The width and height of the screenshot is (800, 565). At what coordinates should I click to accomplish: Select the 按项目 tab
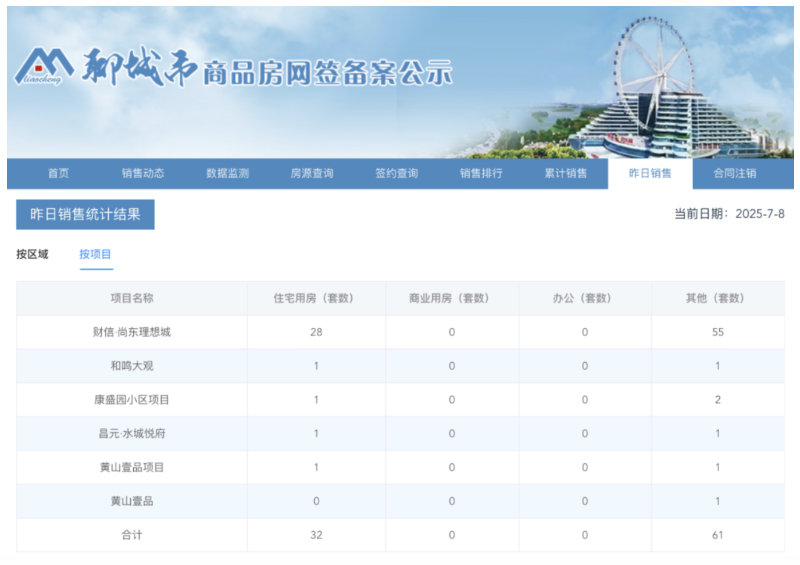click(x=95, y=254)
